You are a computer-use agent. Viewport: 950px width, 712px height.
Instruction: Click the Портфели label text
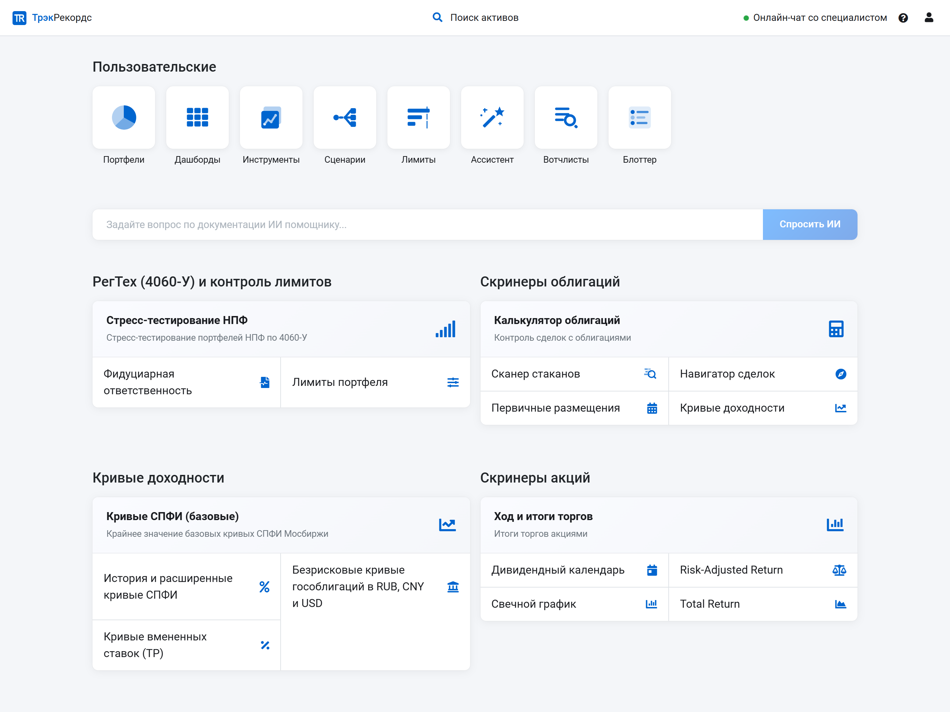(124, 160)
